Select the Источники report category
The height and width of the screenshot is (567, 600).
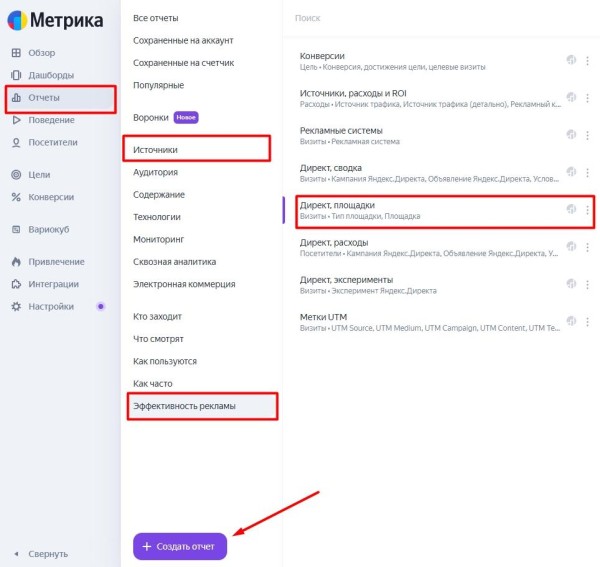(x=155, y=150)
